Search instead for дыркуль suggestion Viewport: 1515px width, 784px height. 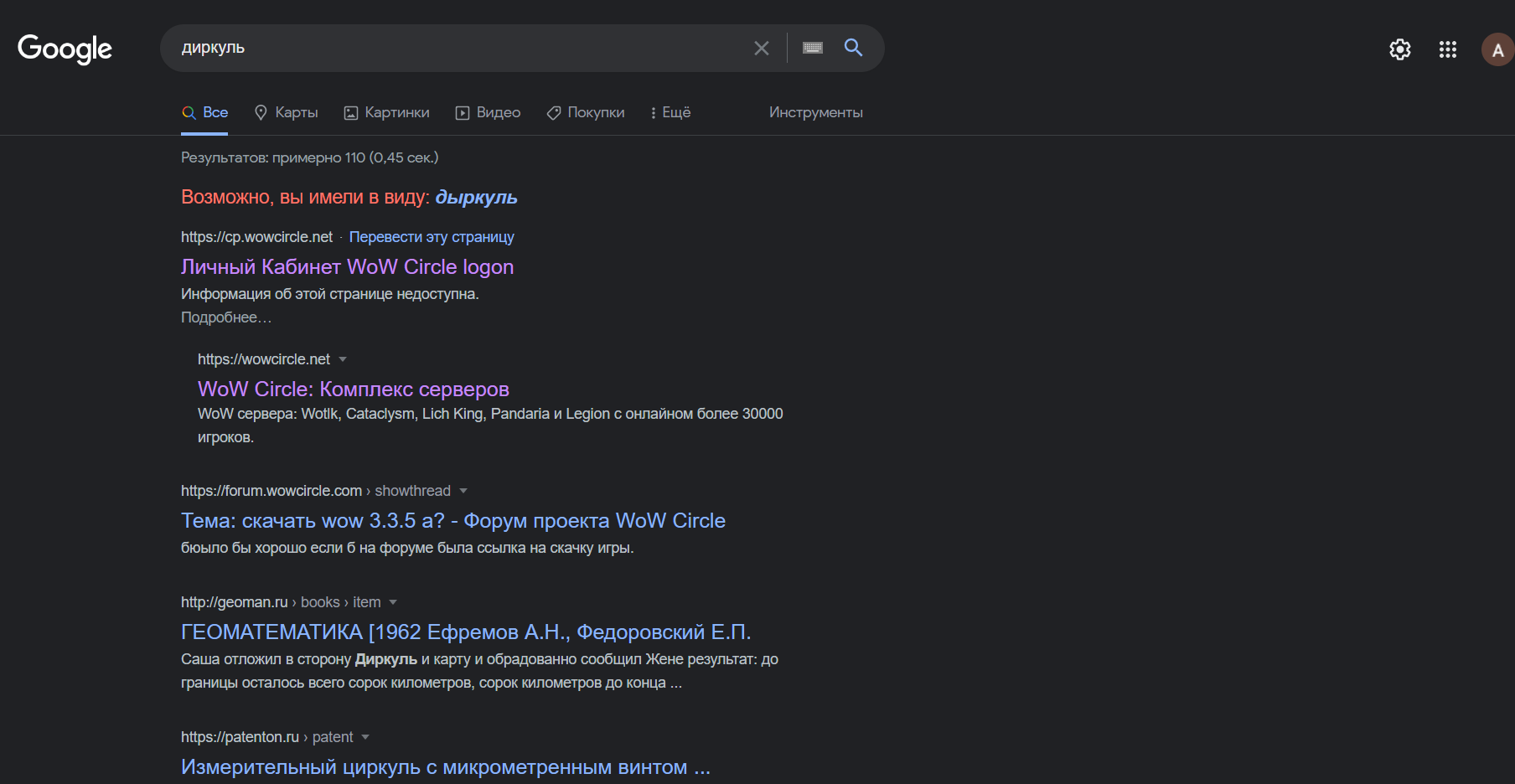[476, 198]
